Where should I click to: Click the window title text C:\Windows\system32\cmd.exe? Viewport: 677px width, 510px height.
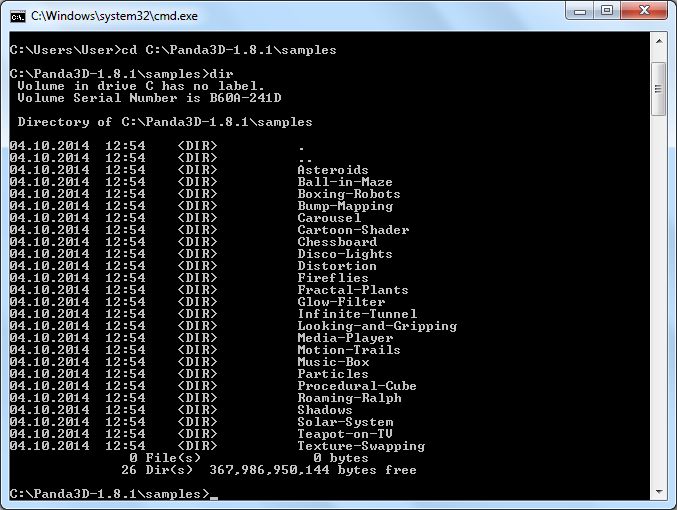[114, 16]
